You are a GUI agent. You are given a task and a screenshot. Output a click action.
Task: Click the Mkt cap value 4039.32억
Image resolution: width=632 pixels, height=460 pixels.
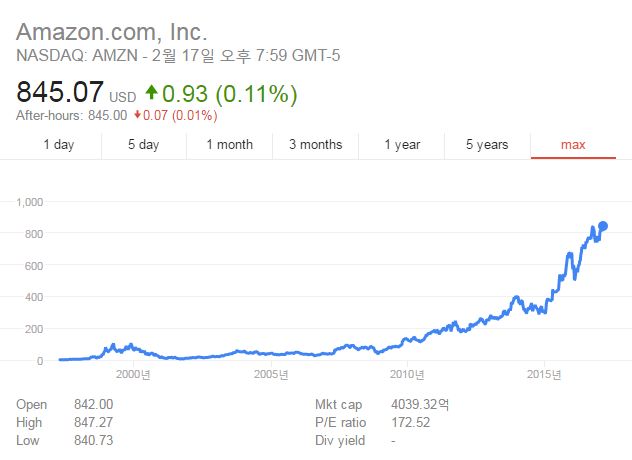(420, 404)
